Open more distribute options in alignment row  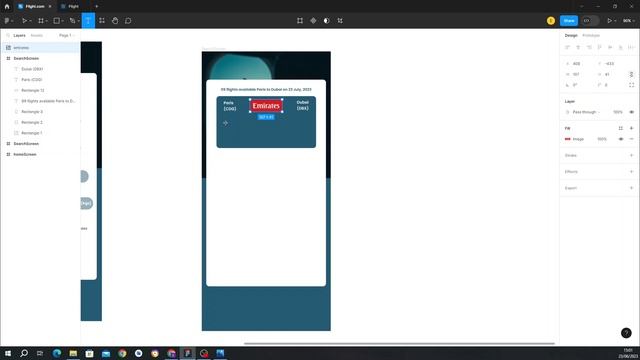point(631,47)
